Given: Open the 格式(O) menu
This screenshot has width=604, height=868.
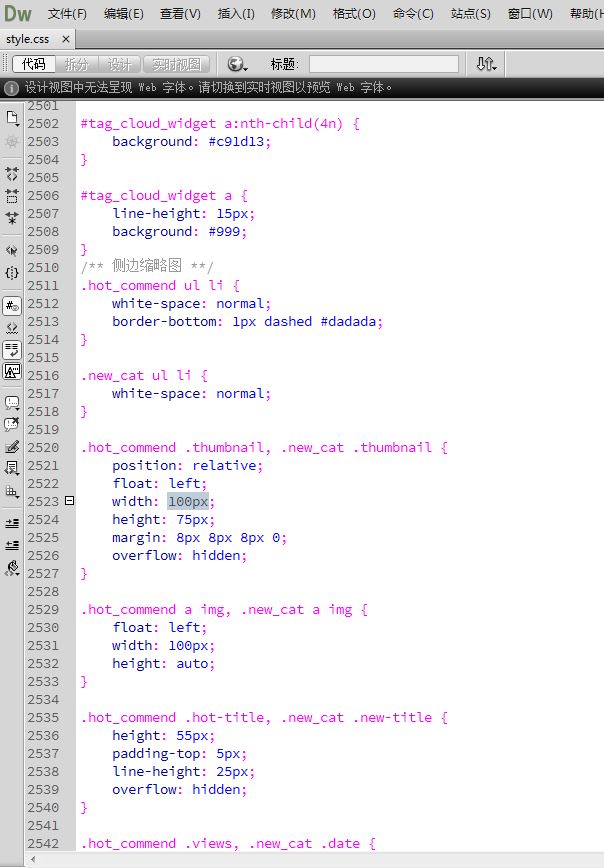Looking at the screenshot, I should (354, 14).
